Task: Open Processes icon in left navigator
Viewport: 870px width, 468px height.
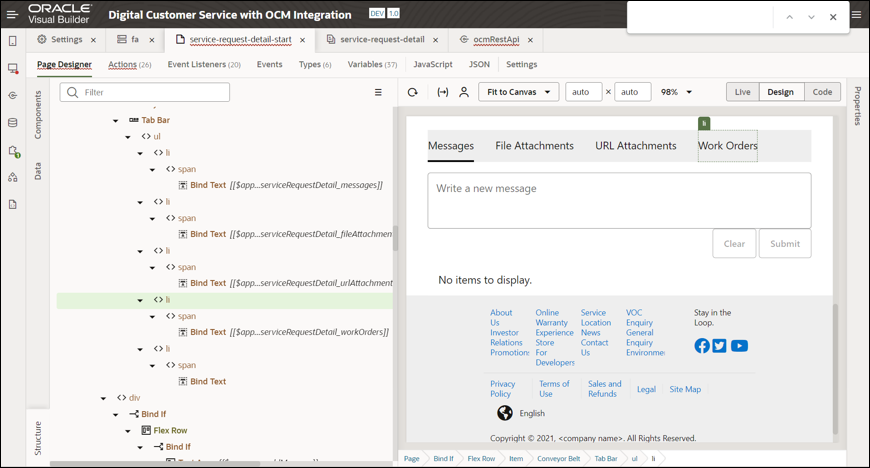Action: pyautogui.click(x=13, y=177)
